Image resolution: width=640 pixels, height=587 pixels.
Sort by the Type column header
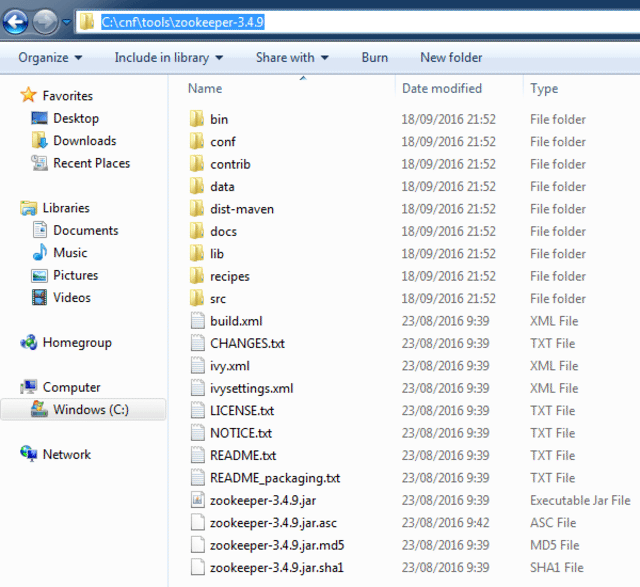(x=544, y=89)
